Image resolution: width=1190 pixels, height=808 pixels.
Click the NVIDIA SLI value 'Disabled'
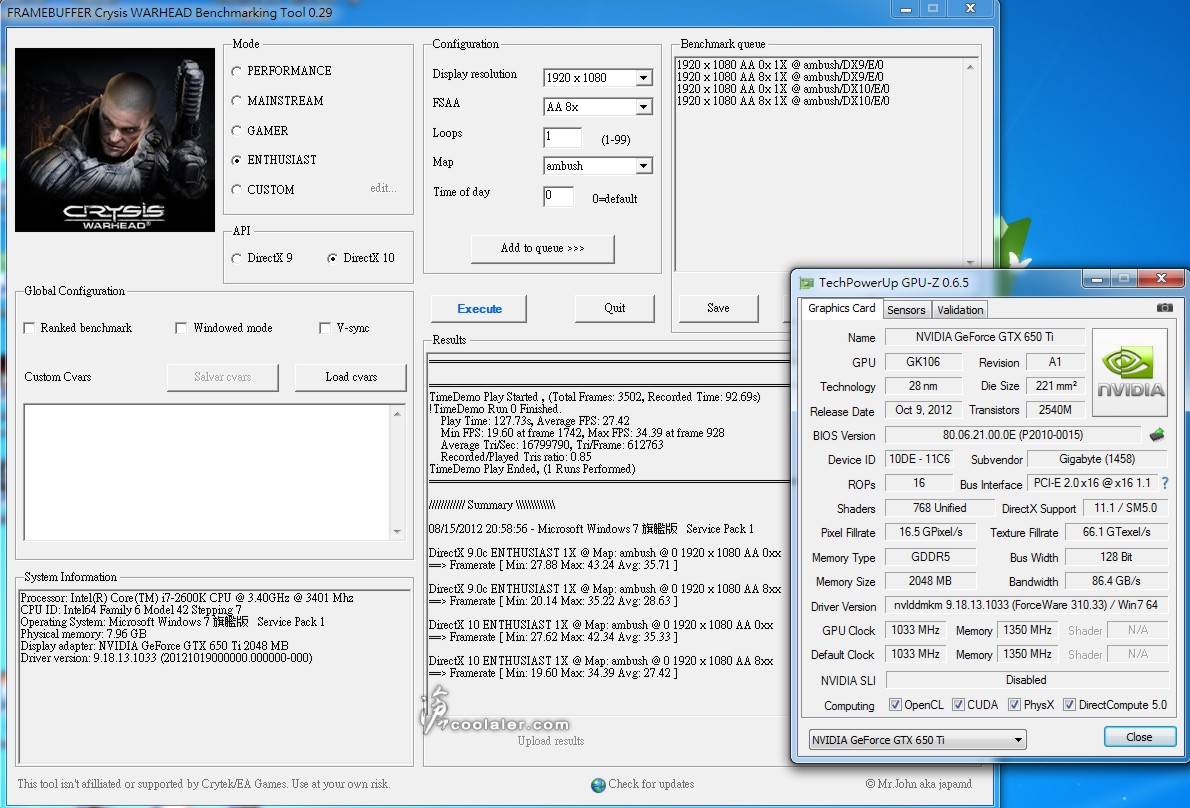coord(1026,680)
